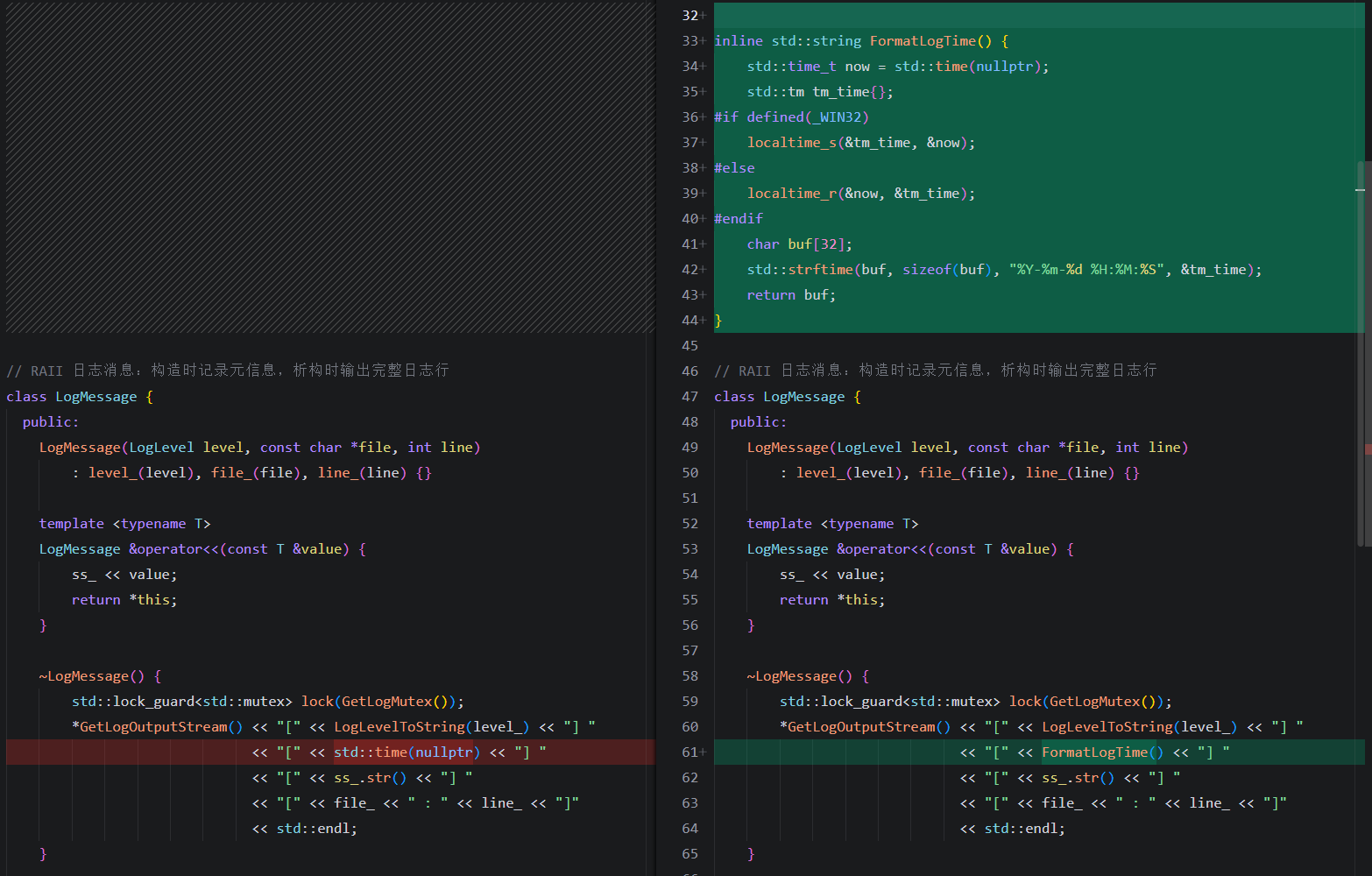Click char buf[32] declaration on line 41
1372x876 pixels.
click(799, 244)
